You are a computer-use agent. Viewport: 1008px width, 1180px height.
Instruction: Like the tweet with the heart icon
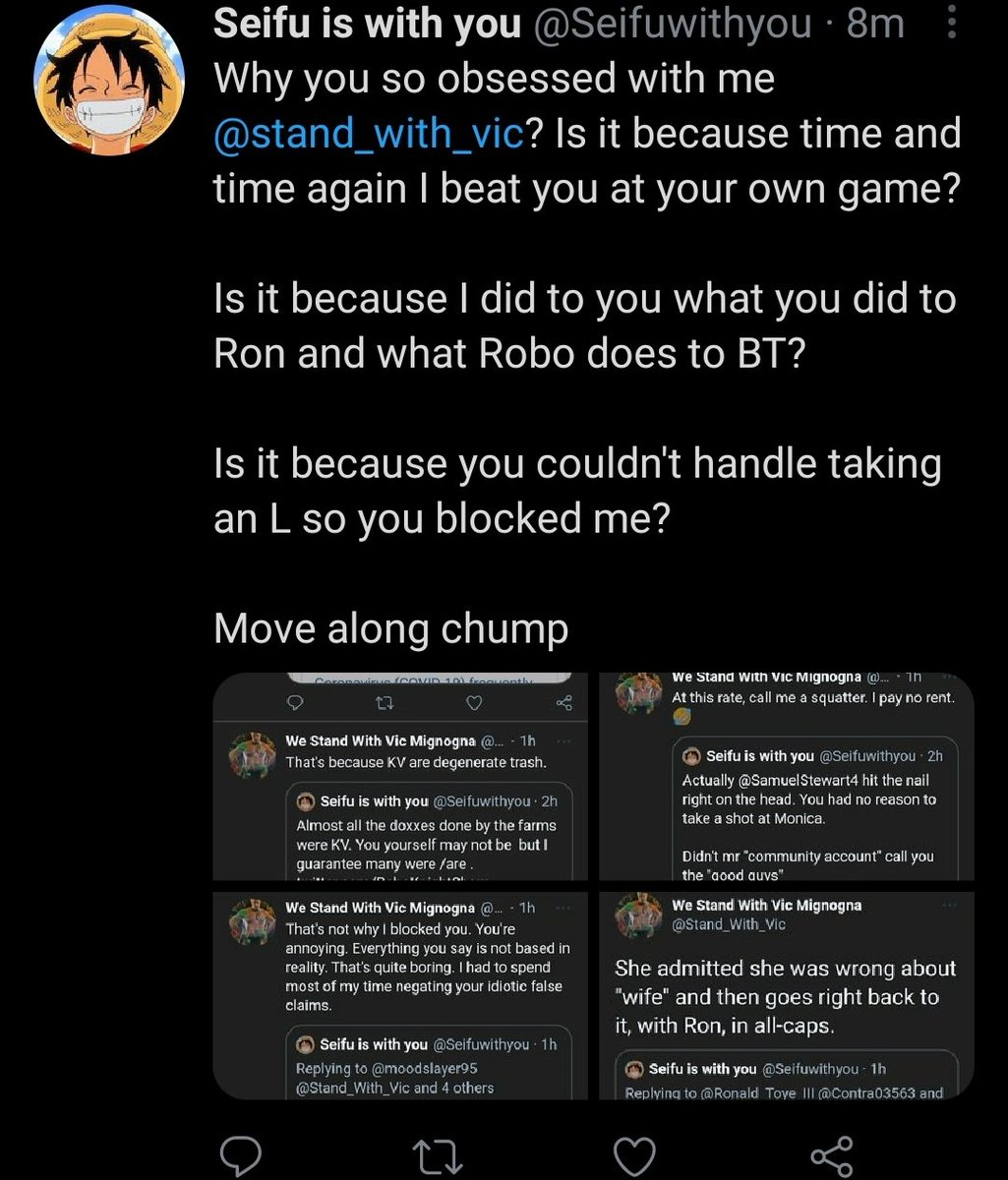click(633, 1154)
